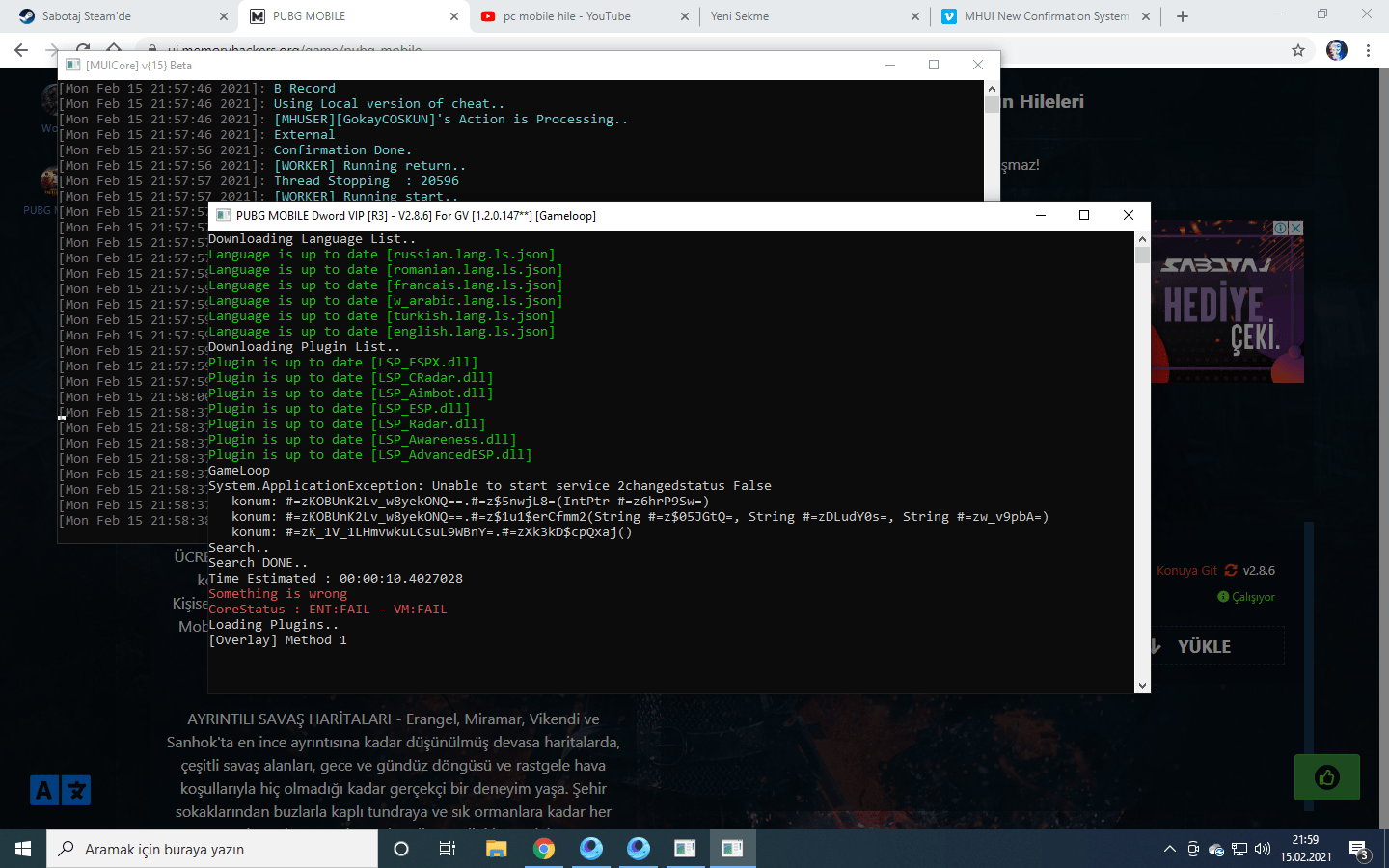Click the Meet Now camera tray icon
Viewport: 1389px width, 868px height.
[1193, 849]
